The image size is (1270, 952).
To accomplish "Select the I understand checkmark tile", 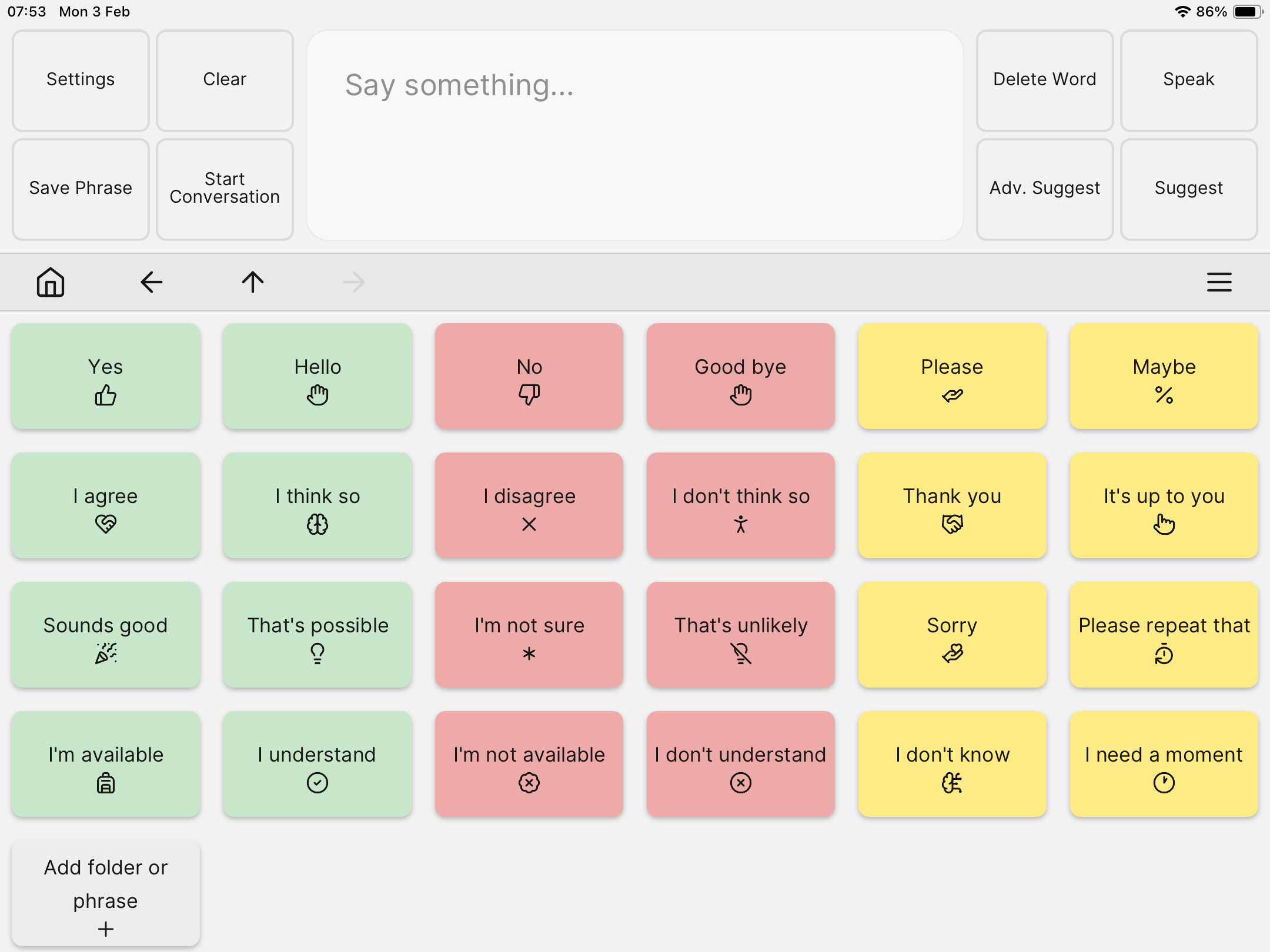I will click(x=317, y=764).
